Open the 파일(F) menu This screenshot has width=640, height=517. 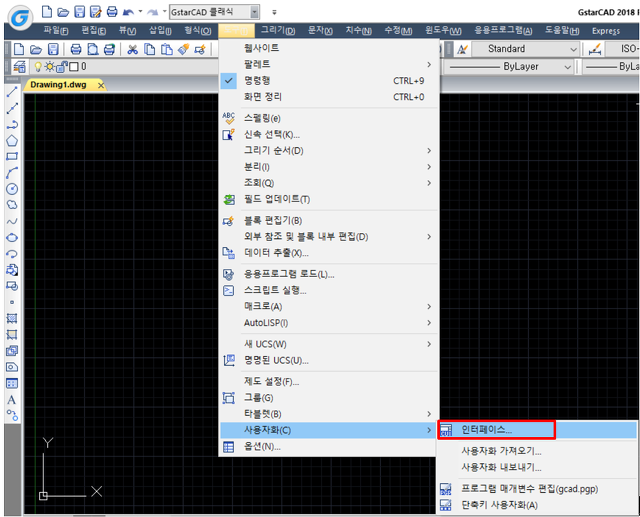[x=56, y=30]
